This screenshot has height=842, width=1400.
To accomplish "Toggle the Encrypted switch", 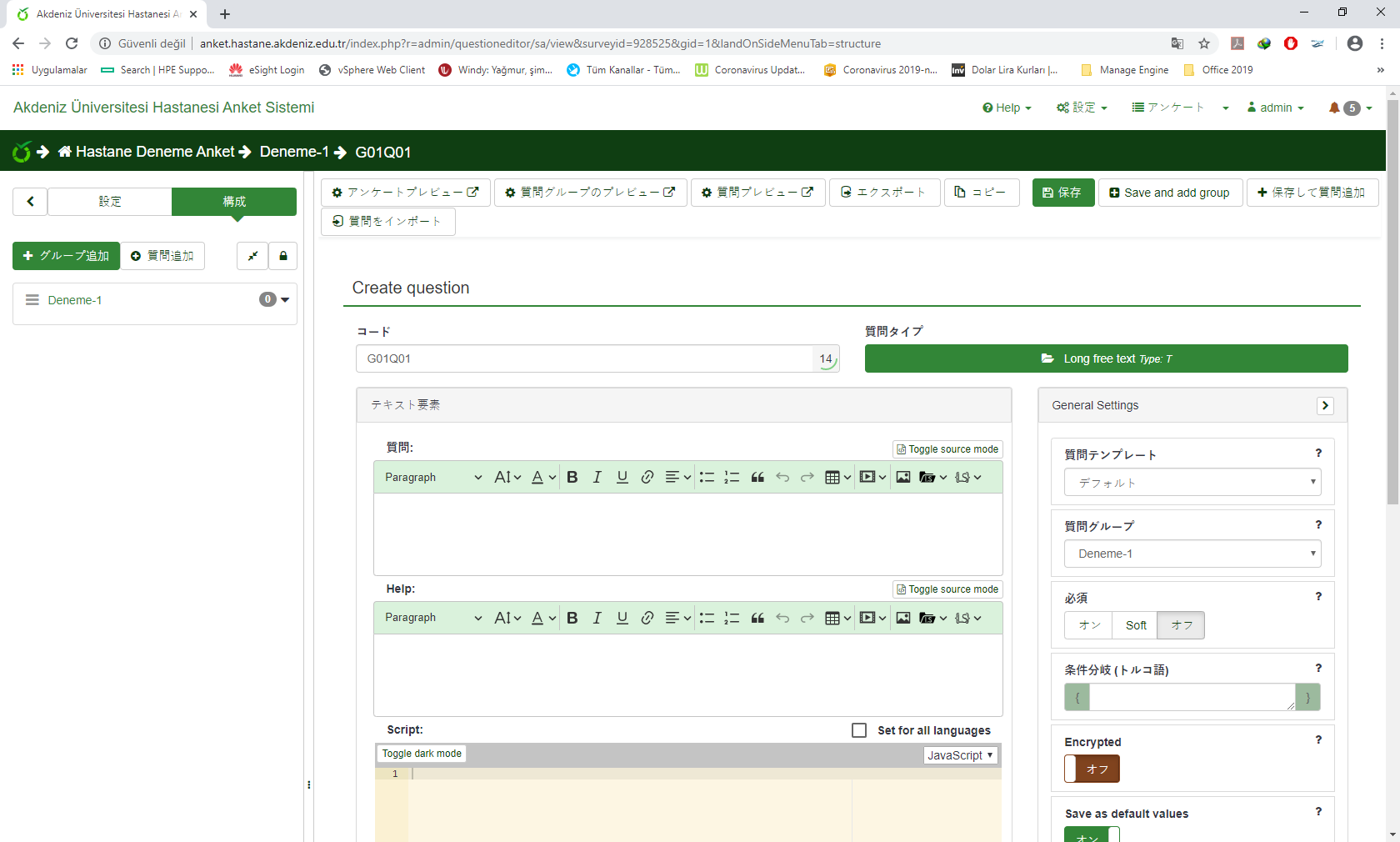I will coord(1092,769).
